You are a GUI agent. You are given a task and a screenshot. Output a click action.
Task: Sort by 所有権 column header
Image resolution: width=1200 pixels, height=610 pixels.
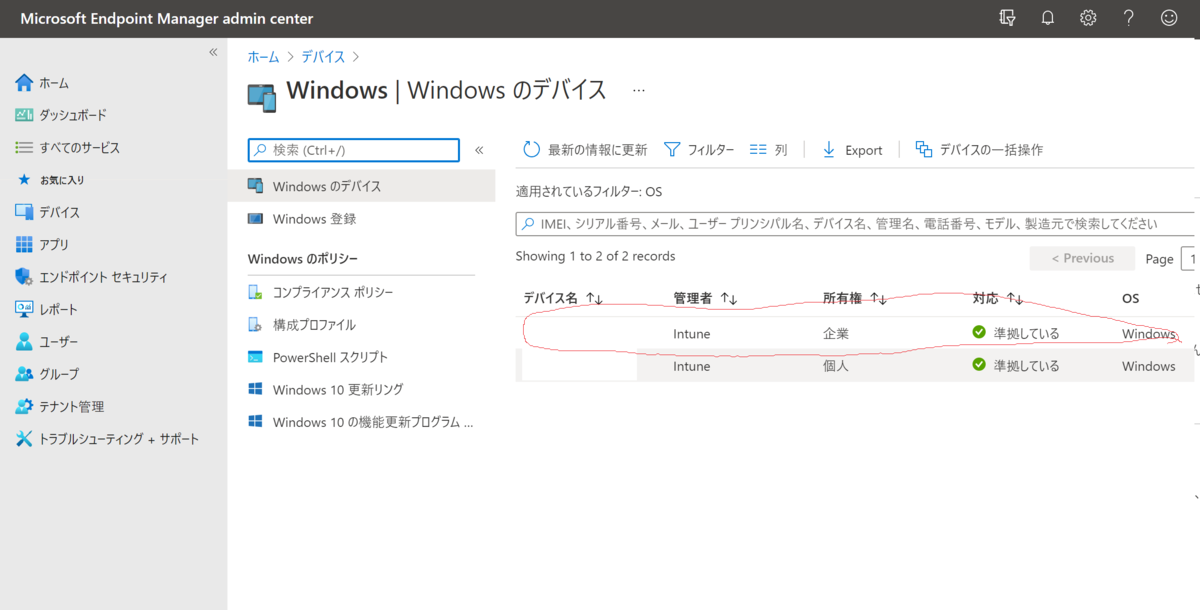(855, 298)
